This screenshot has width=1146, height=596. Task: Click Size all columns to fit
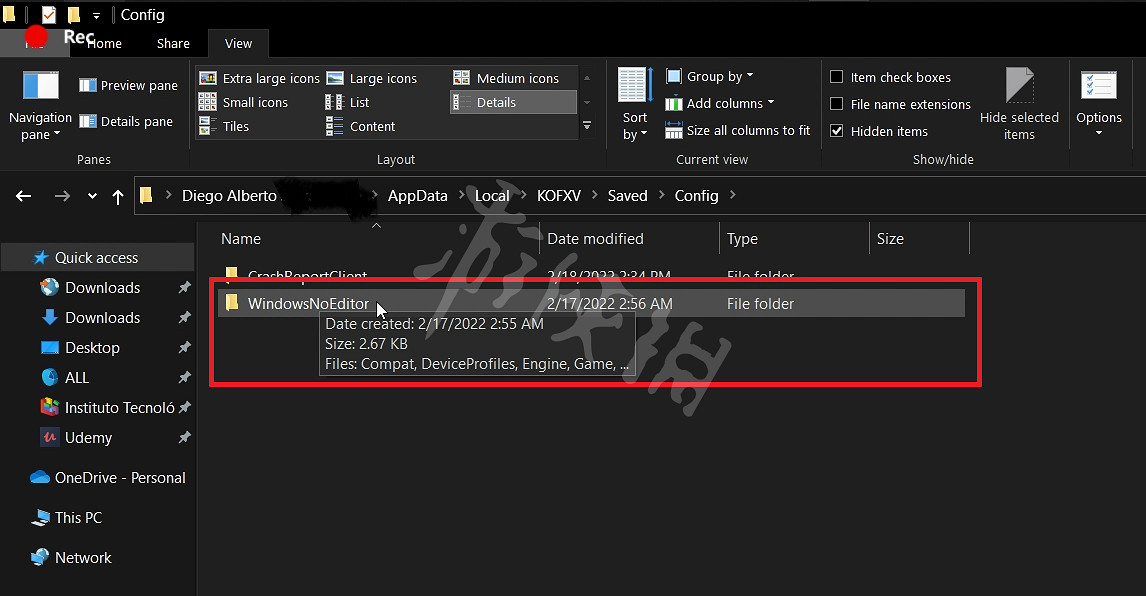[x=738, y=130]
